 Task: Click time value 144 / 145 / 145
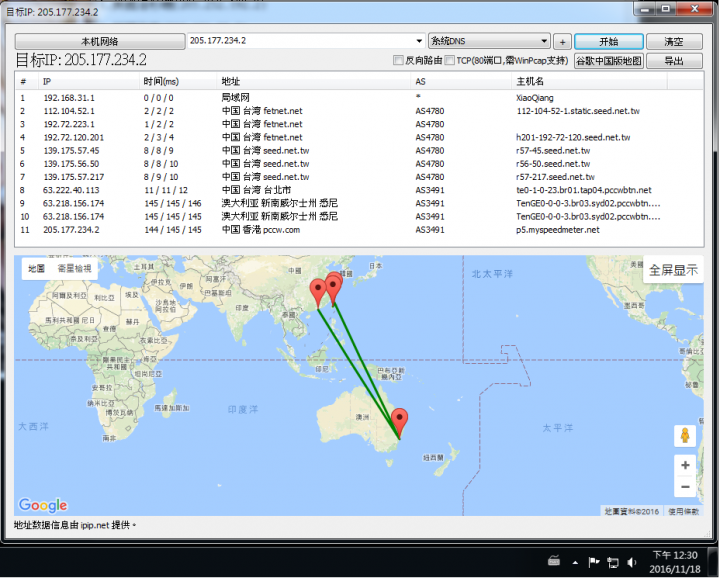click(173, 230)
